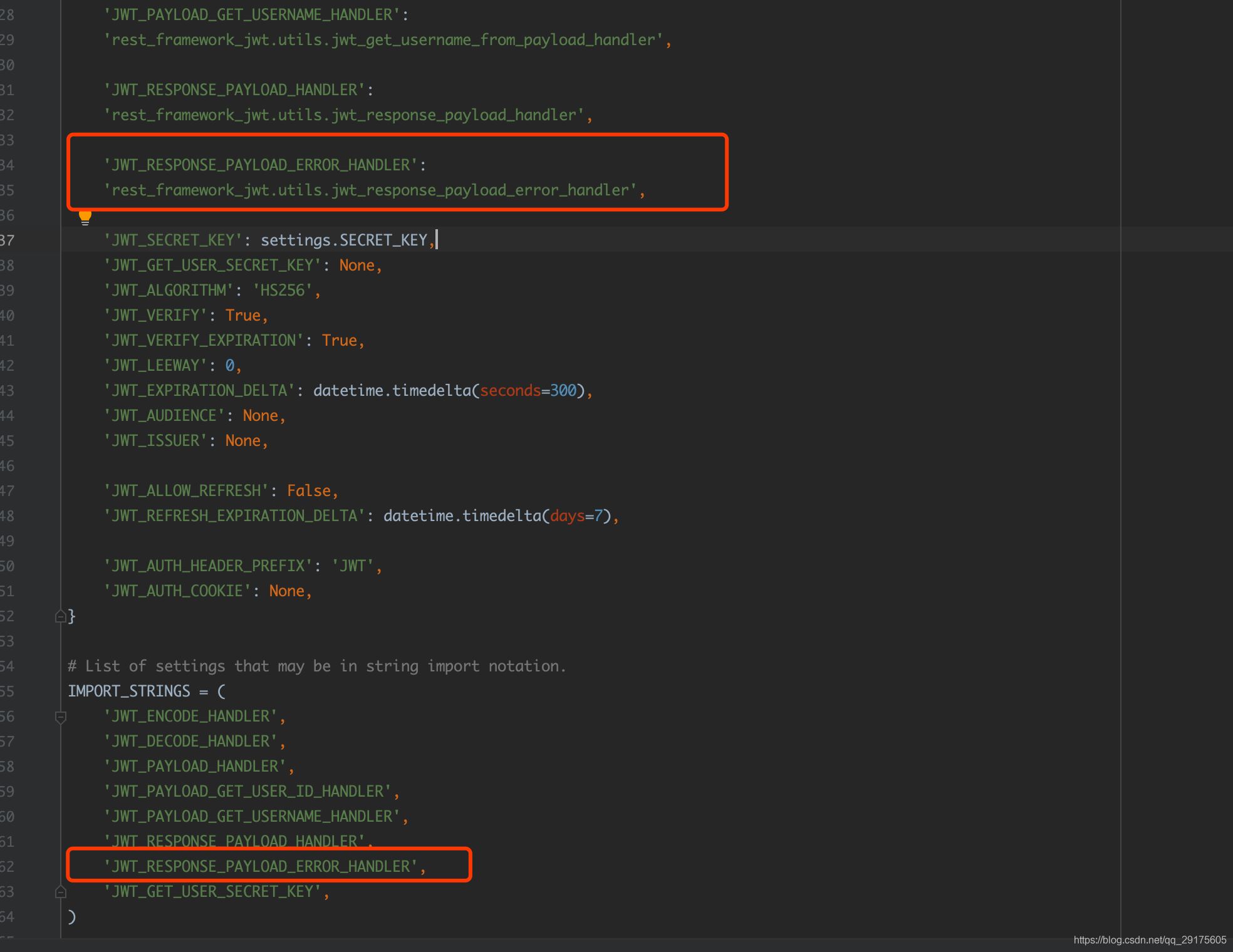Viewport: 1233px width, 952px height.
Task: Select the JWT_SECRET_KEY setting text
Action: tap(174, 240)
